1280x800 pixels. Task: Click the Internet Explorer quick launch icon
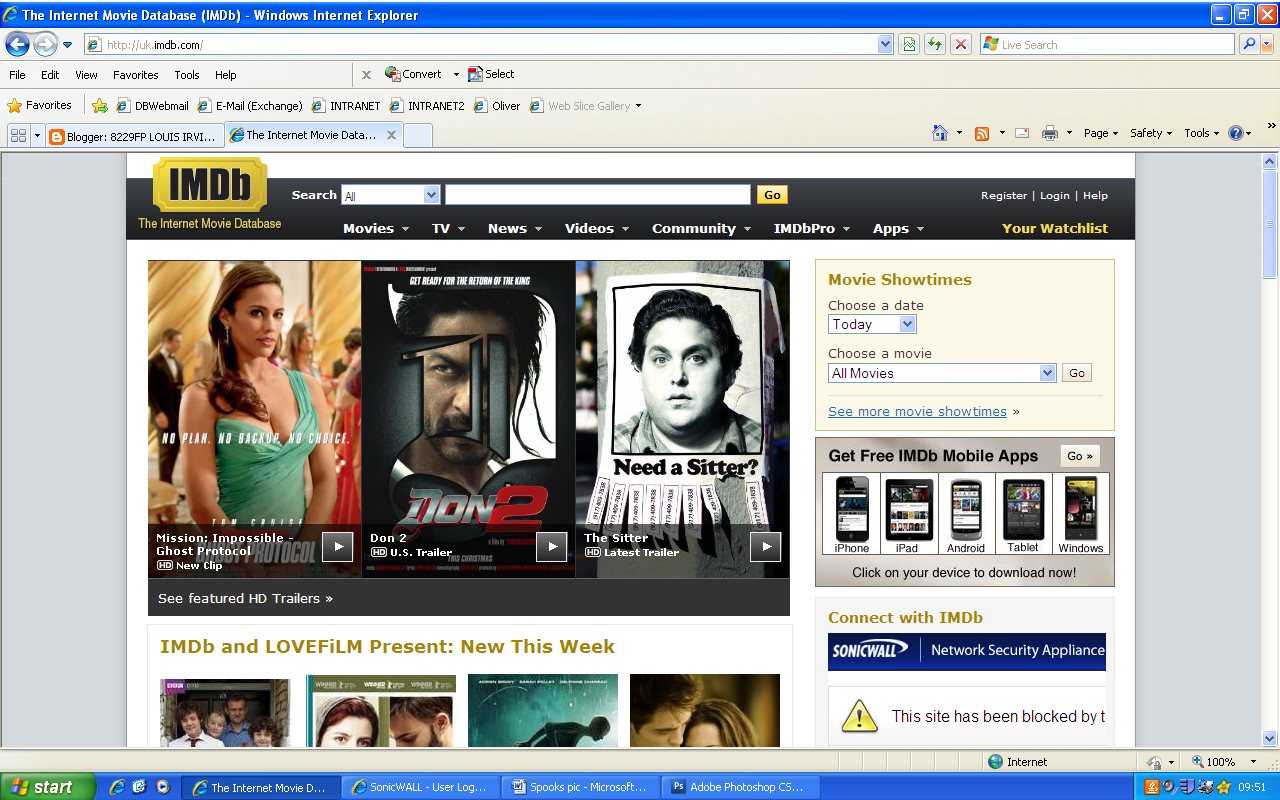[x=117, y=787]
